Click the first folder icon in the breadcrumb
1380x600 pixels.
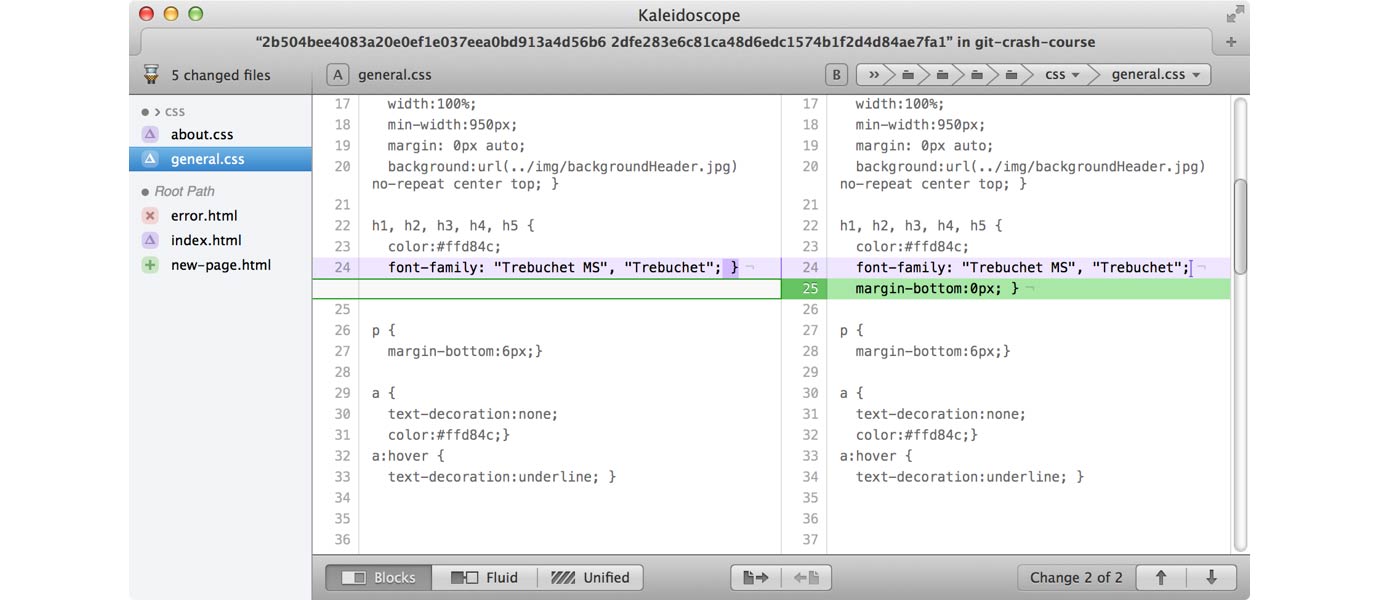click(907, 74)
